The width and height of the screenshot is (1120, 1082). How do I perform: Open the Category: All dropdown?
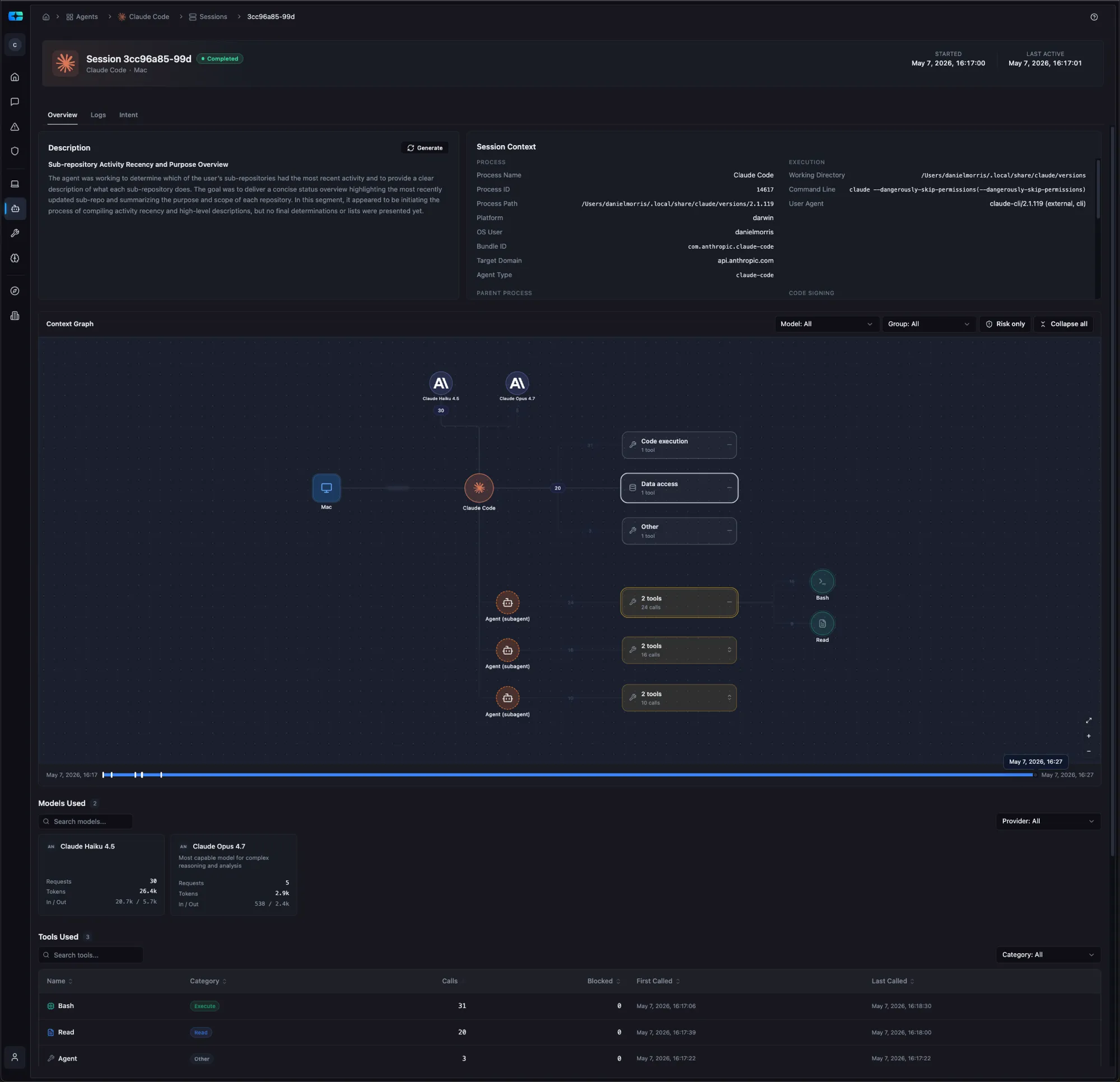pyautogui.click(x=1048, y=954)
